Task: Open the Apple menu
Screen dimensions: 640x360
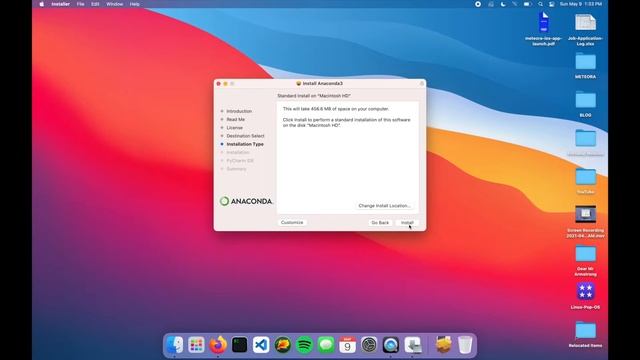Action: [x=41, y=4]
